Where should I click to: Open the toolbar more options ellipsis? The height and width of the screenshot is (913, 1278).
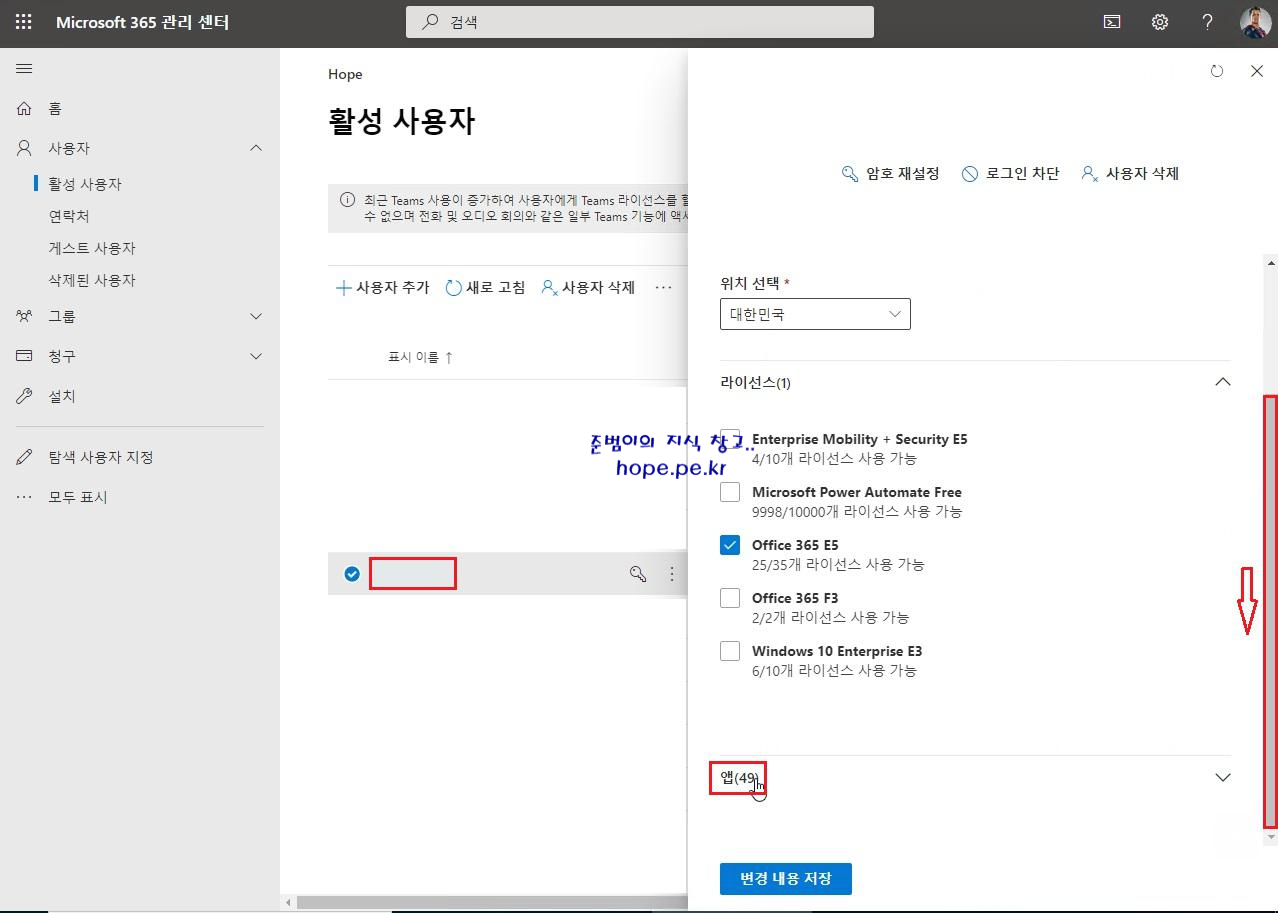pos(664,287)
